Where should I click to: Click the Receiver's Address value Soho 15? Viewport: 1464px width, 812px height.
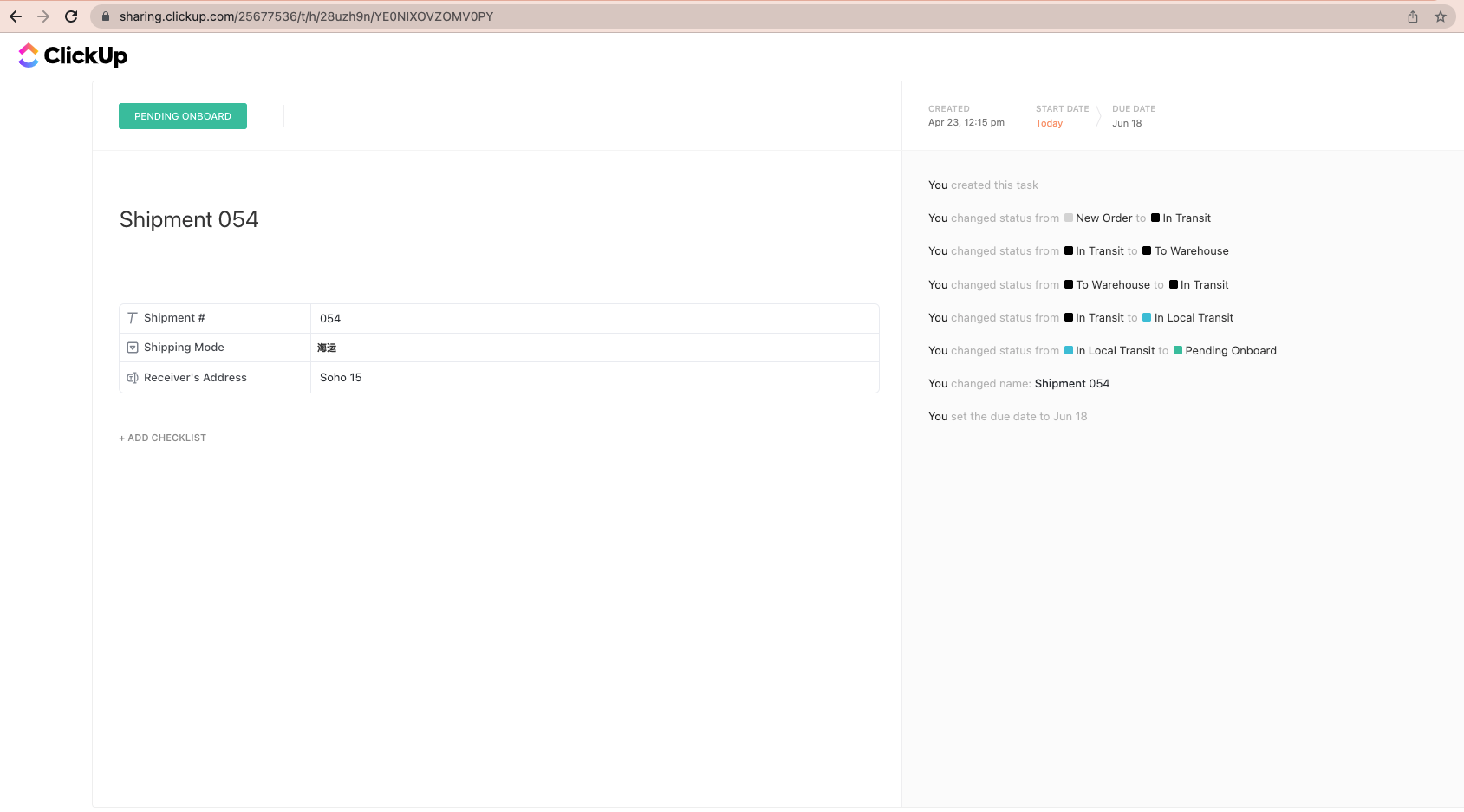[341, 378]
